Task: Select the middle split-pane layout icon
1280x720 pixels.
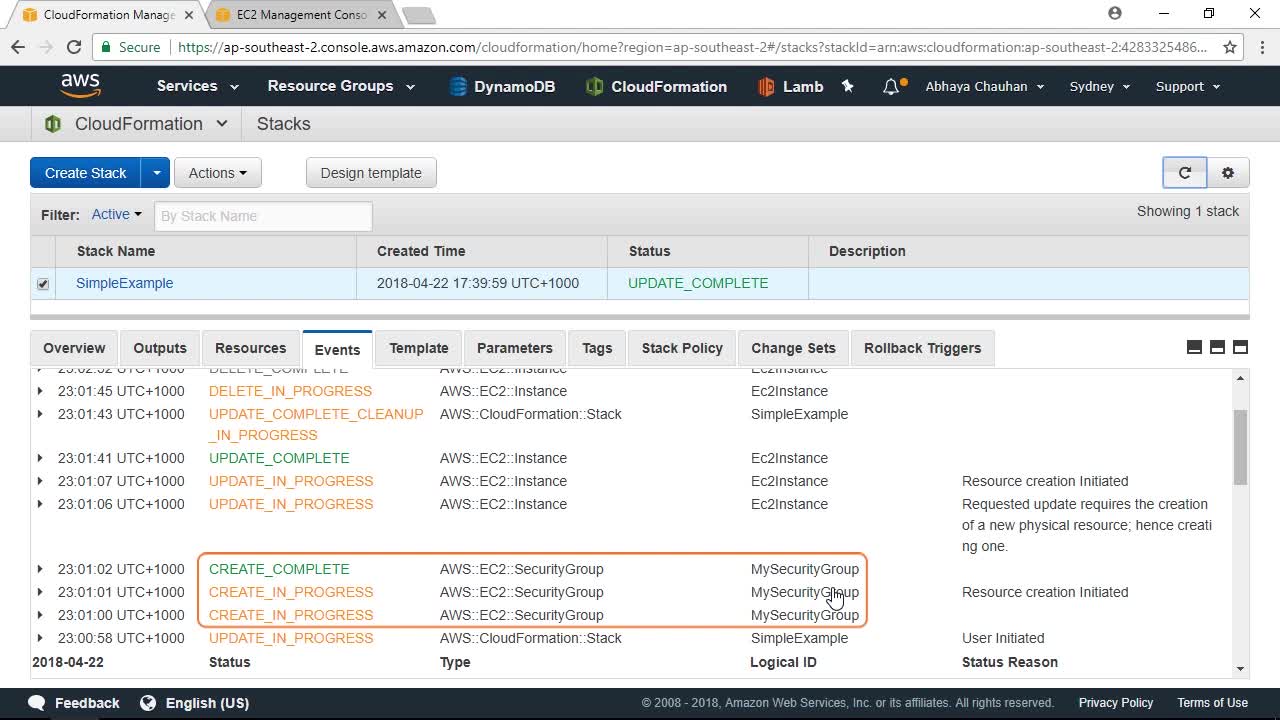Action: coord(1217,347)
